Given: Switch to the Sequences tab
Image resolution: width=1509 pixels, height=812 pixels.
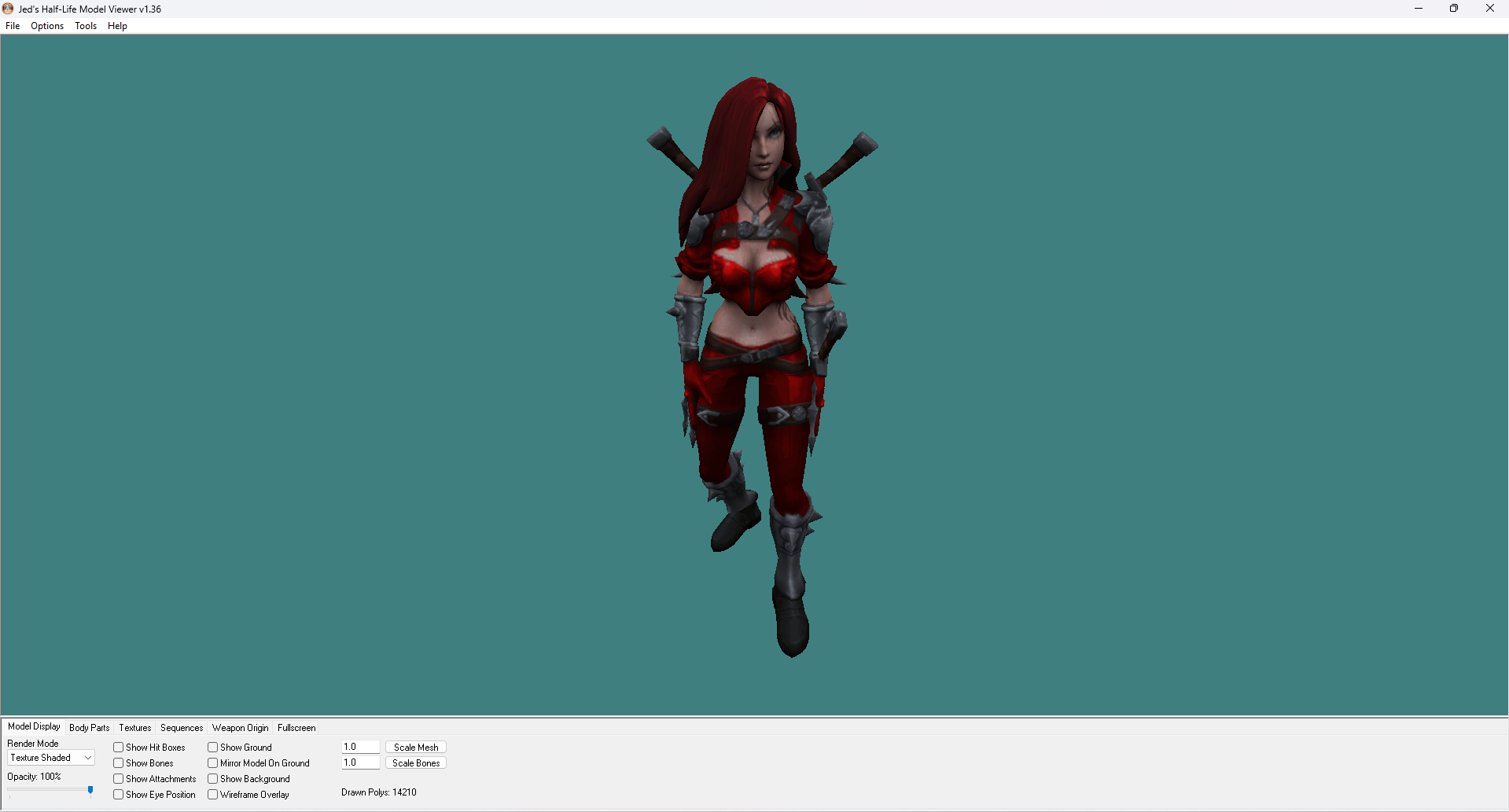Looking at the screenshot, I should pos(182,728).
